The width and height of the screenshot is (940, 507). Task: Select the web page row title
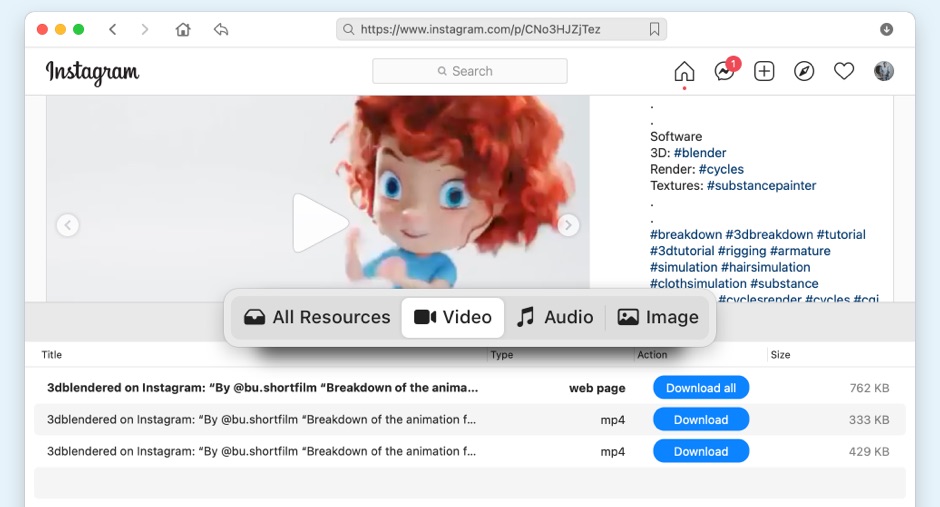(263, 388)
